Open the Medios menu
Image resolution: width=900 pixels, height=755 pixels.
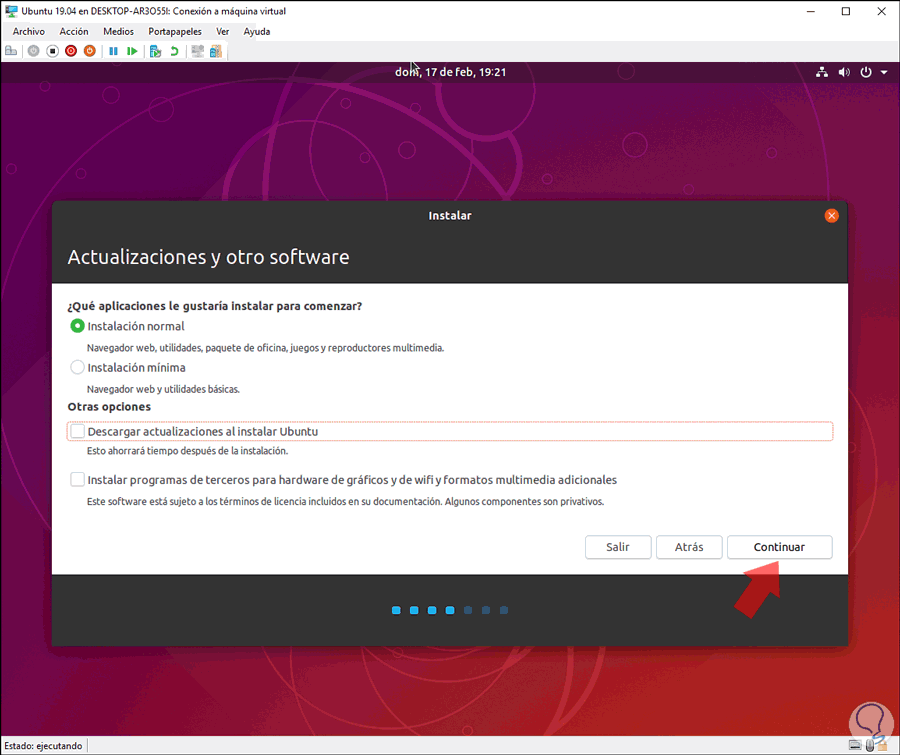pos(118,32)
